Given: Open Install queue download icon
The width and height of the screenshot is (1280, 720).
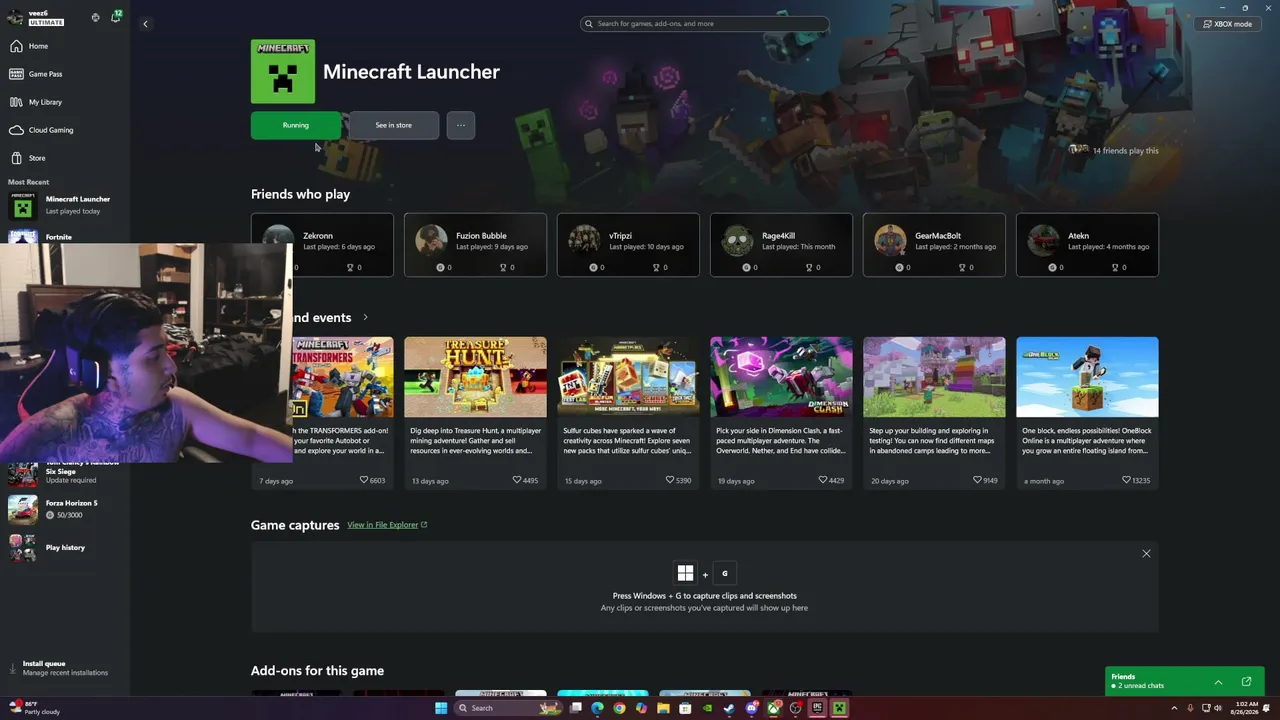Looking at the screenshot, I should pyautogui.click(x=13, y=668).
